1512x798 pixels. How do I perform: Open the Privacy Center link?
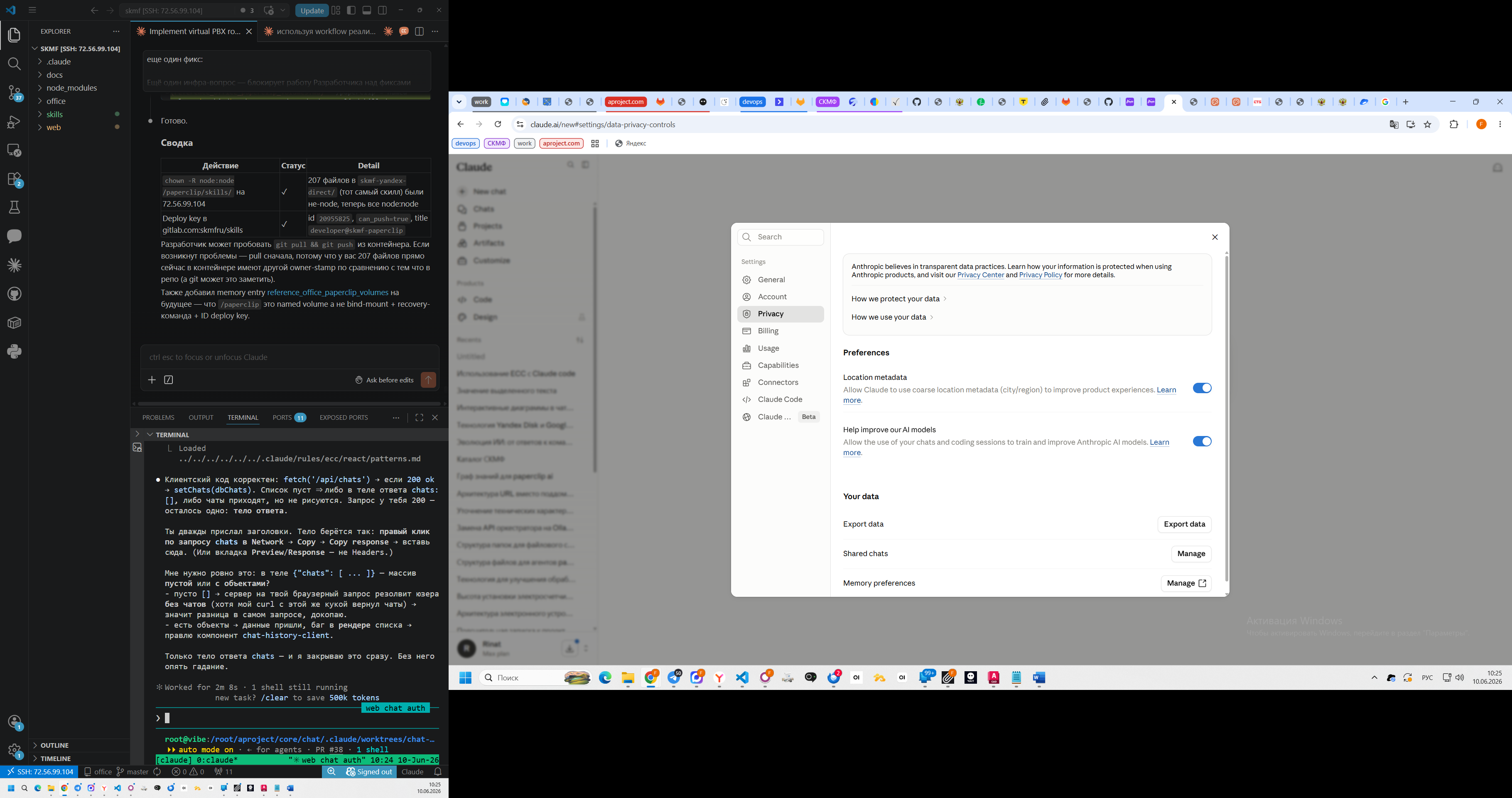coord(981,275)
